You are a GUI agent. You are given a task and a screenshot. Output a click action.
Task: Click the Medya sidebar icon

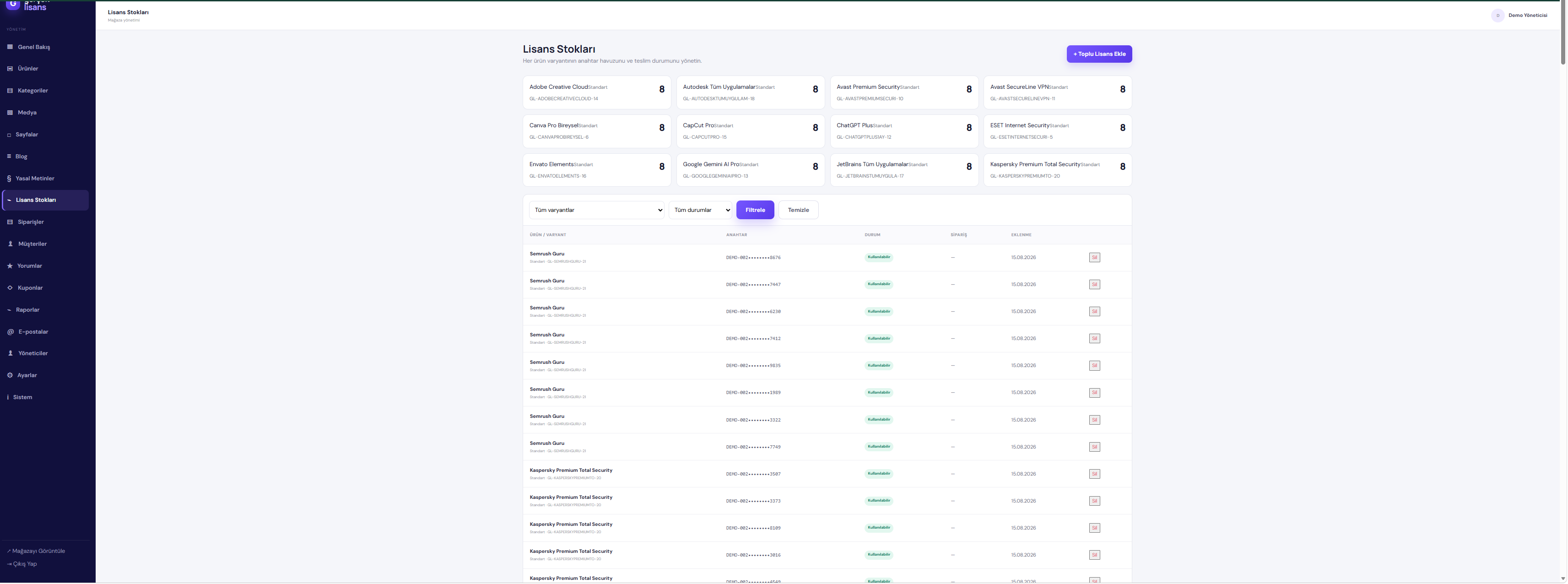[10, 113]
